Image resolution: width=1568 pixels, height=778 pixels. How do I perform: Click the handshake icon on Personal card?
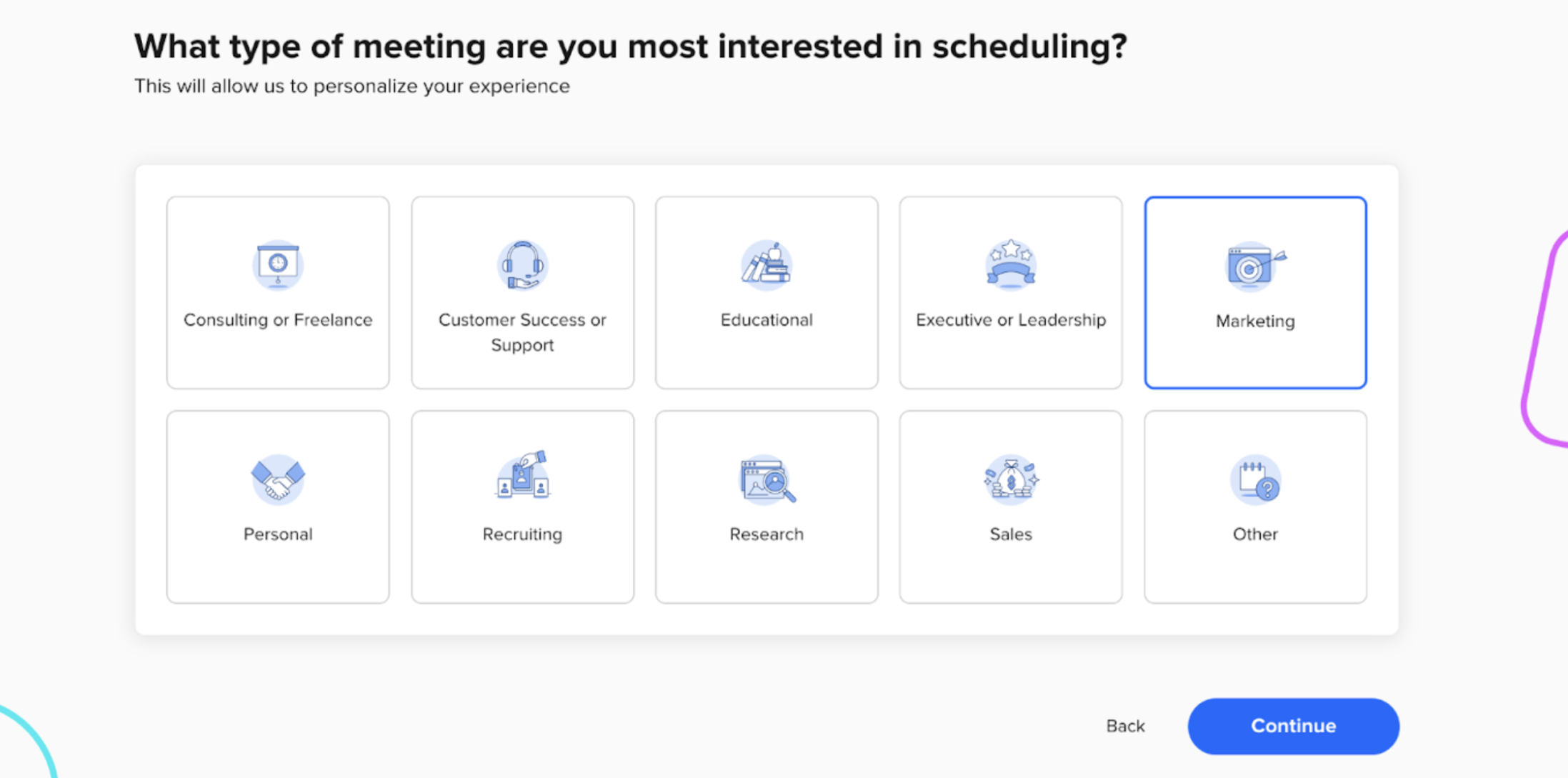tap(278, 479)
